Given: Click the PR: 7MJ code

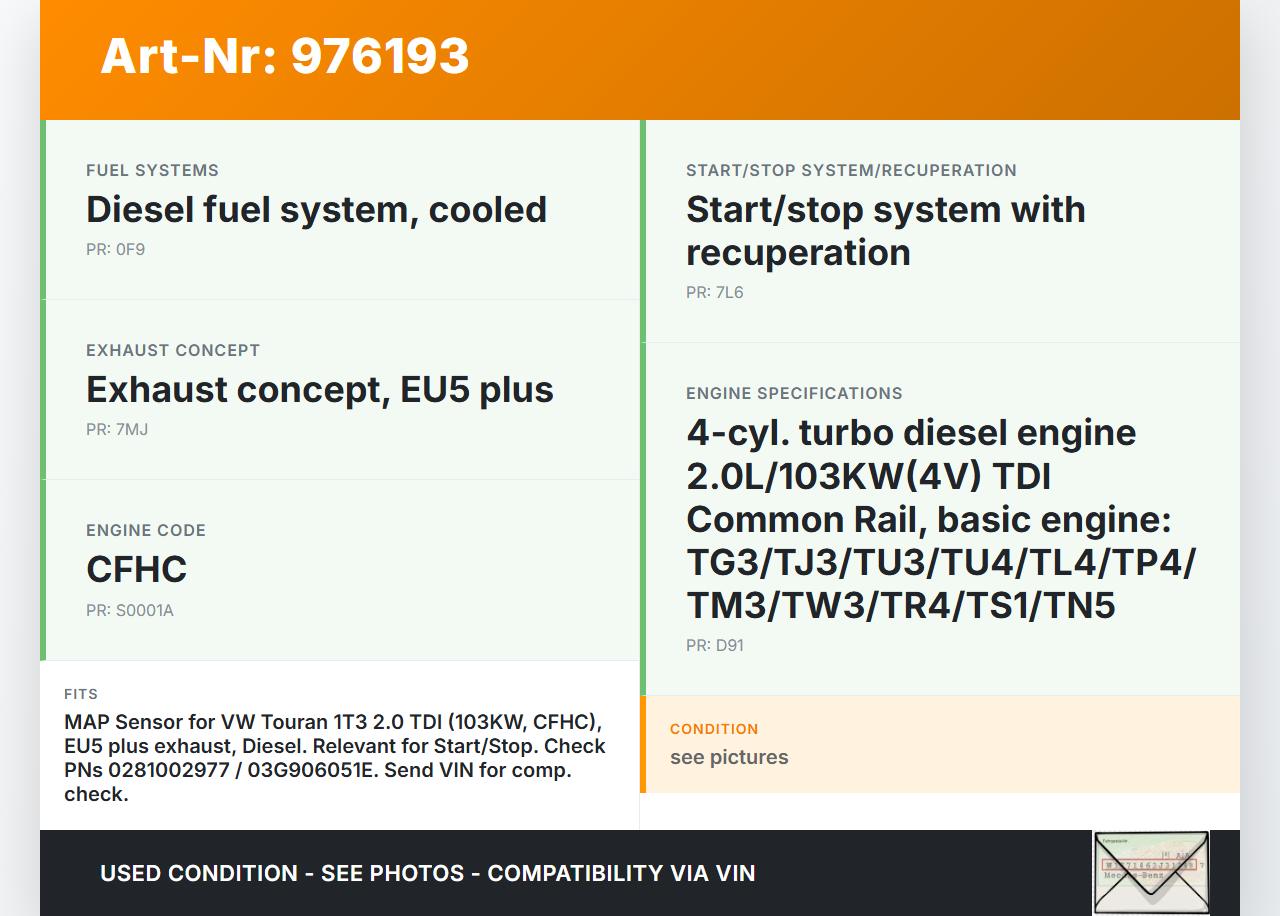Looking at the screenshot, I should point(117,429).
